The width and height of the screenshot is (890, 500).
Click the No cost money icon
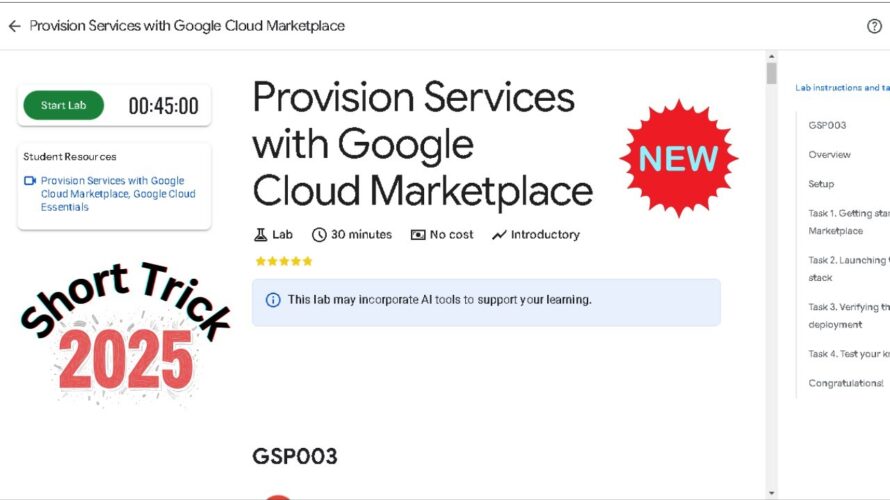pos(418,234)
